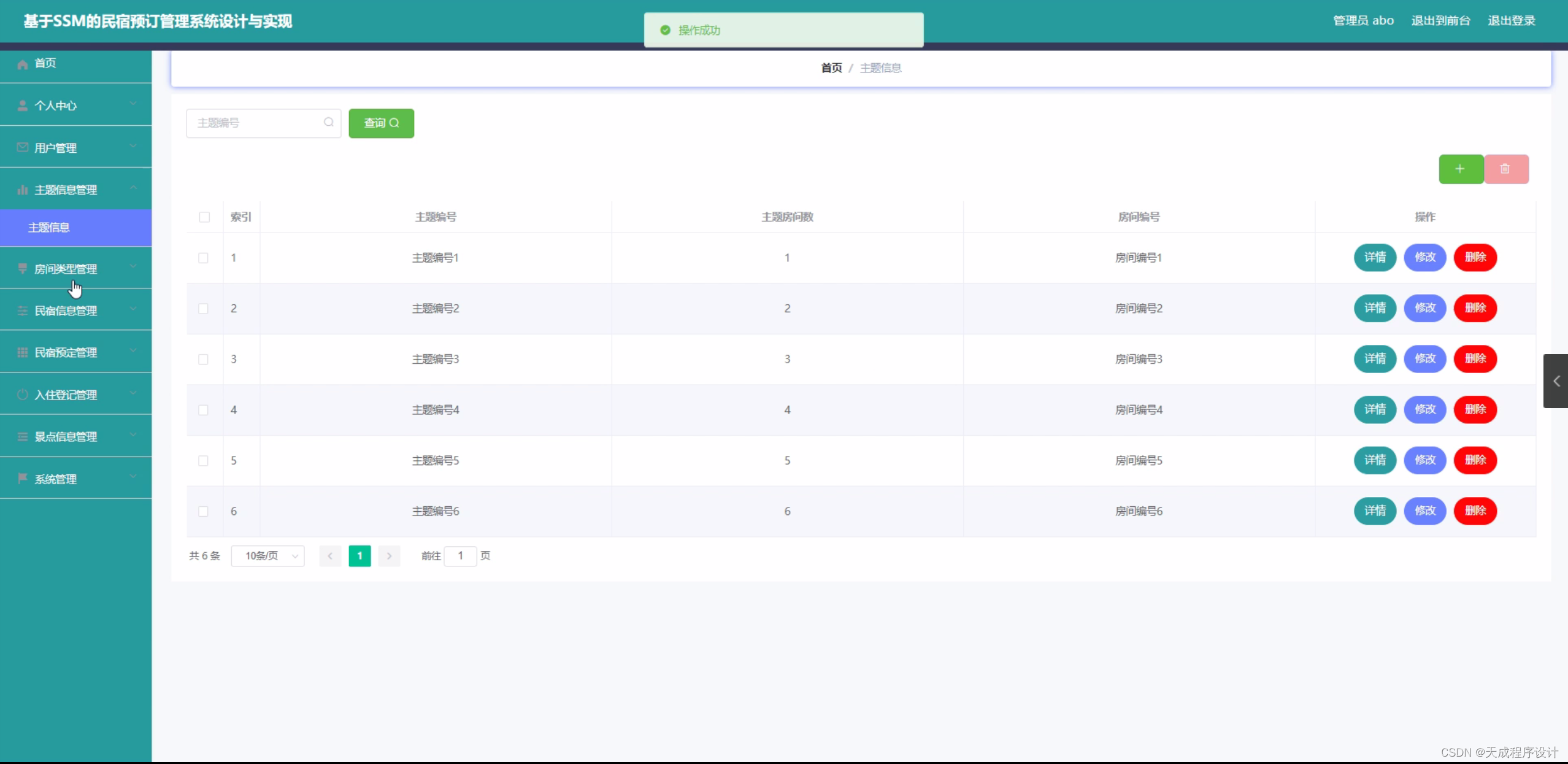1568x764 pixels.
Task: Click the home icon beside 首页
Action: click(22, 63)
